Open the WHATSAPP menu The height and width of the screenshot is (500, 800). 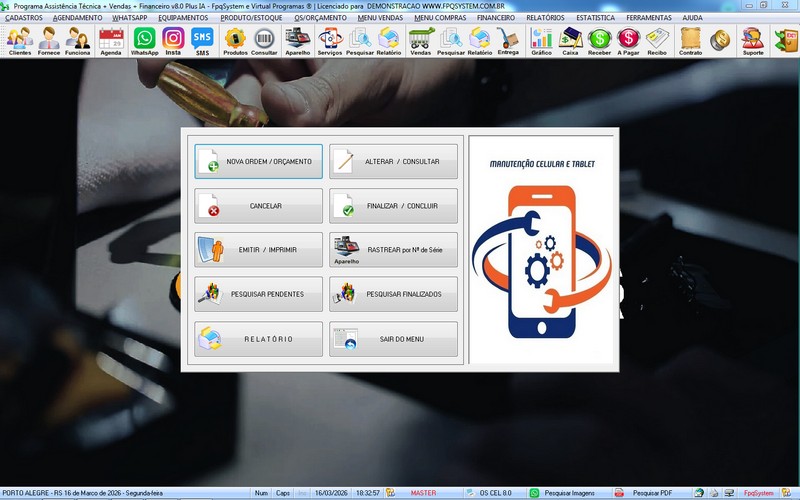coord(130,17)
